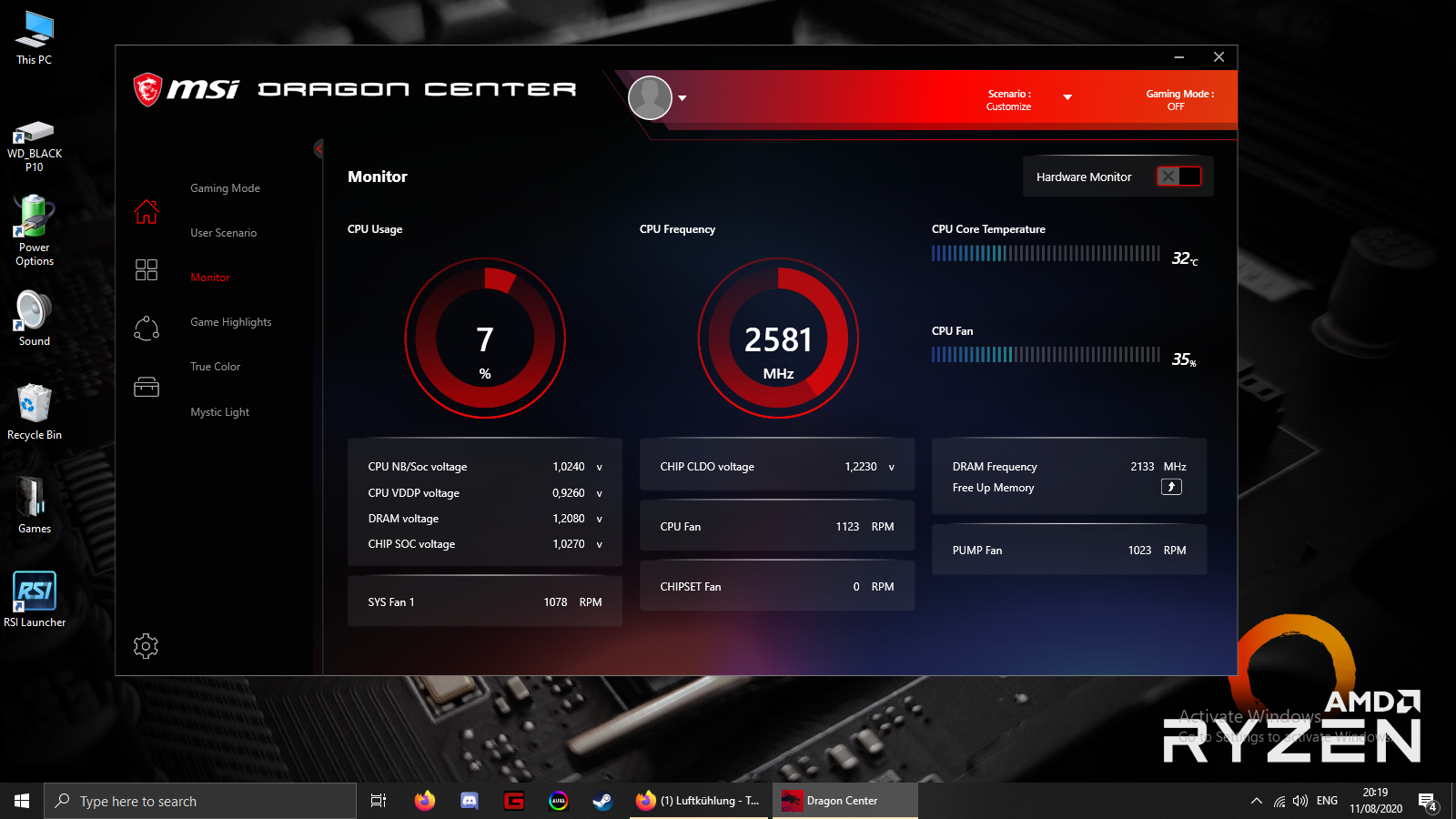Open the notification center icon
The image size is (1456, 819).
click(x=1427, y=801)
